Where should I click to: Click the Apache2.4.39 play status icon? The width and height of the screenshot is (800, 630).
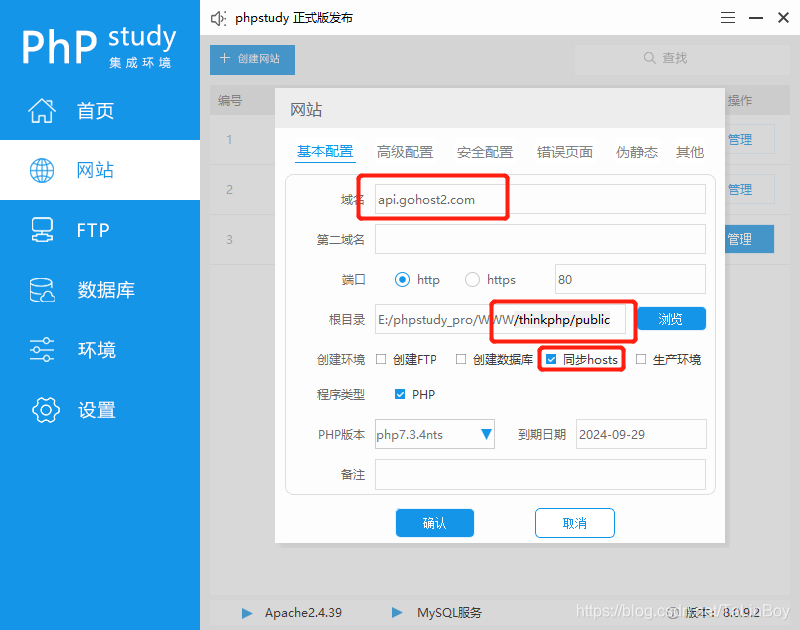coord(247,613)
